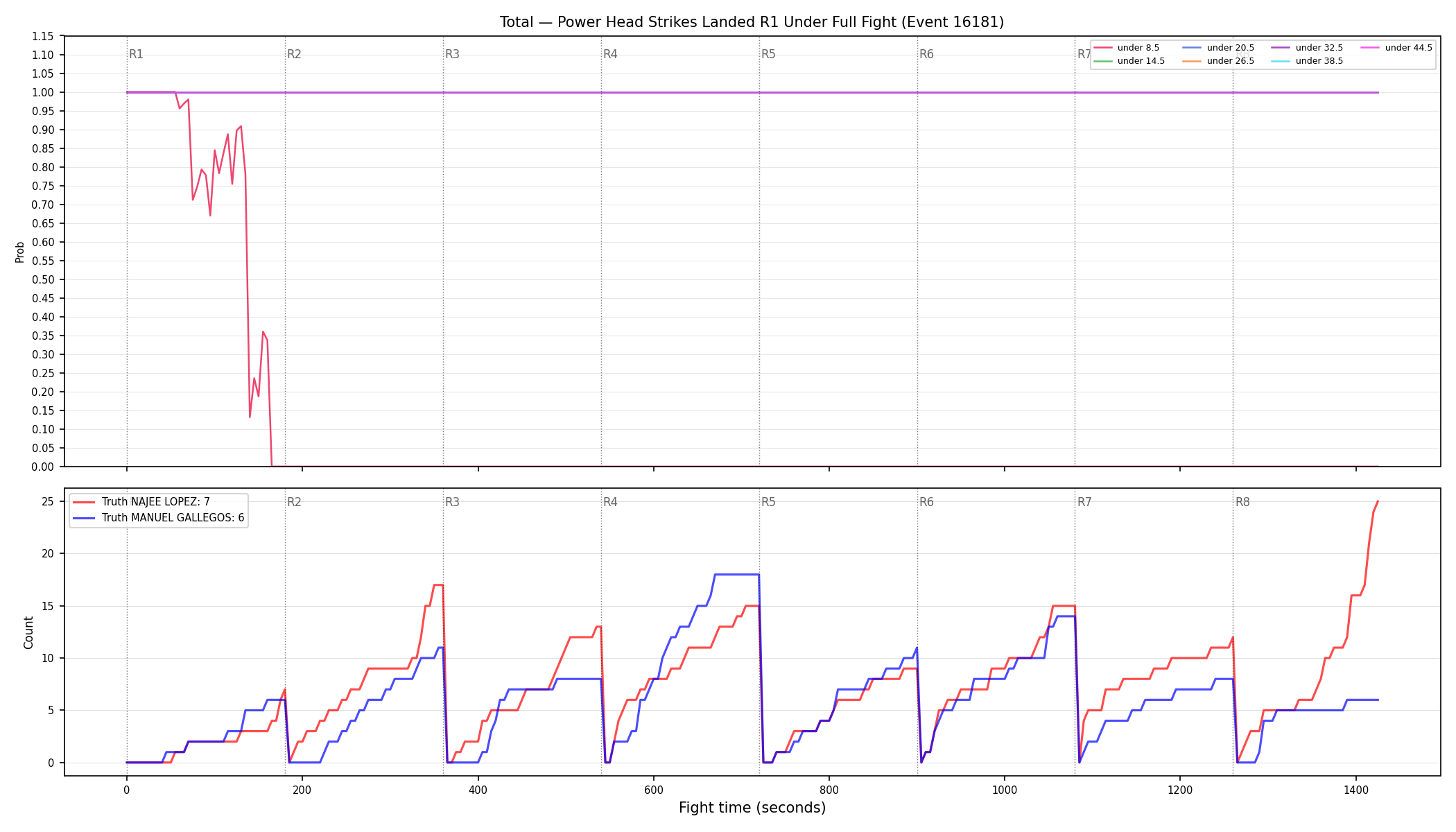The height and width of the screenshot is (832, 1456).
Task: Click the 0.50 tick on the Prob axis
Action: pyautogui.click(x=42, y=279)
